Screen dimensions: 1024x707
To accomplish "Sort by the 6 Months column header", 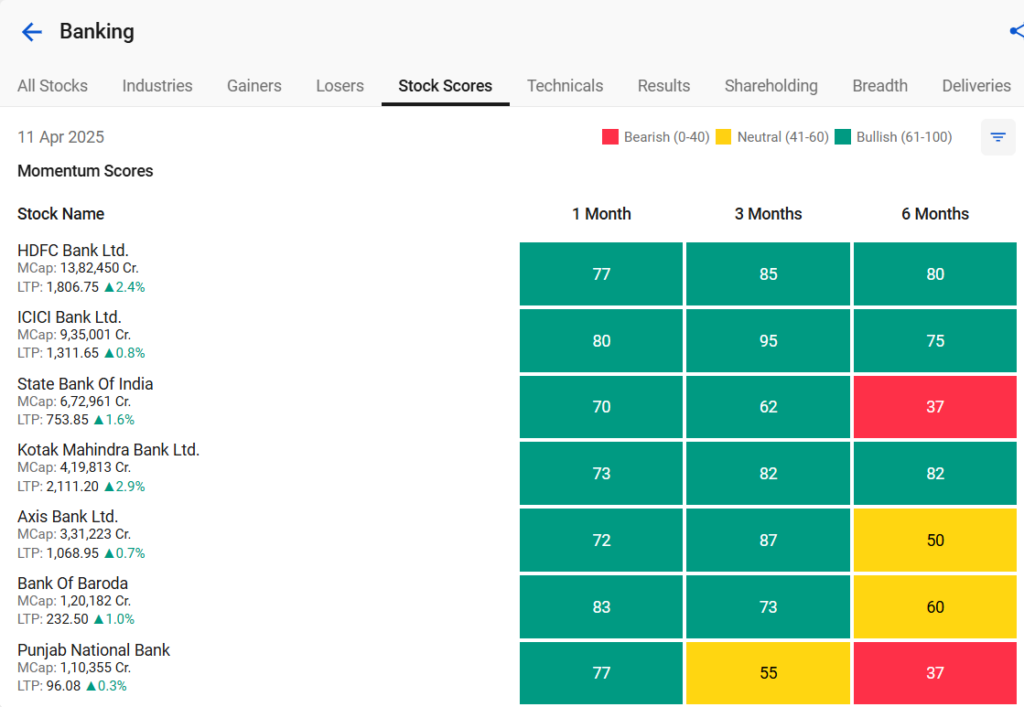I will tap(935, 213).
